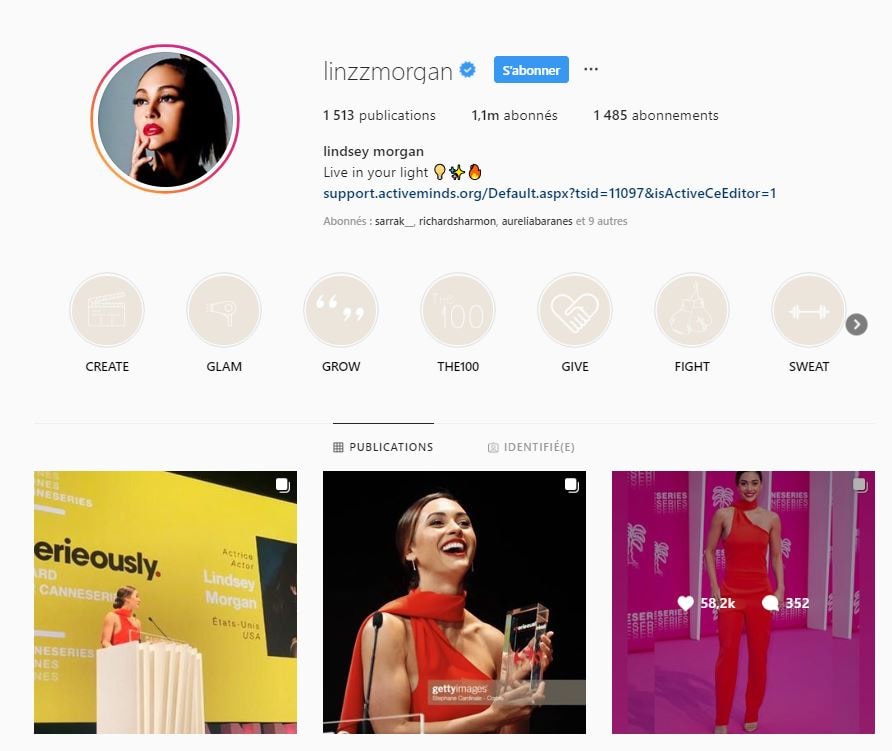View the 1,1m abonnés list
The image size is (892, 751).
tap(514, 115)
